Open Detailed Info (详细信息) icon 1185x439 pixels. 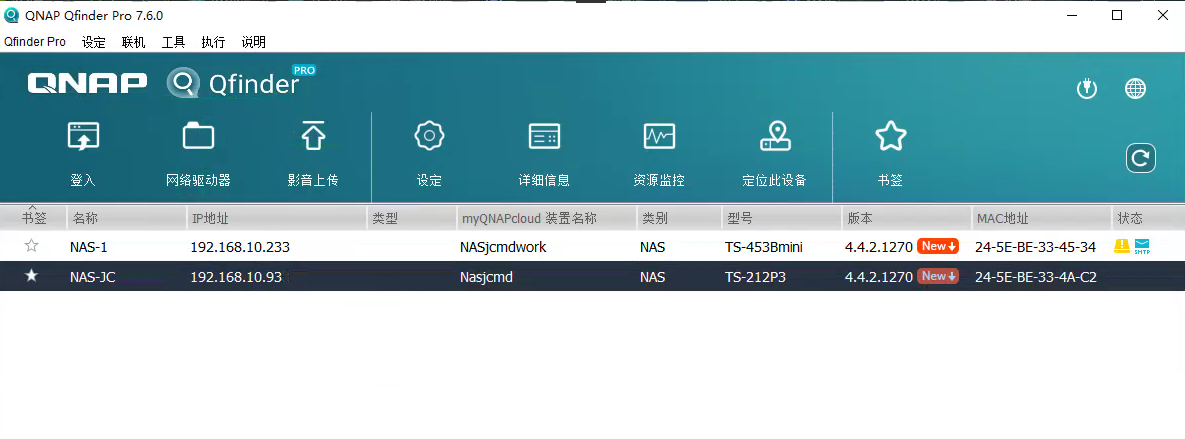[544, 137]
